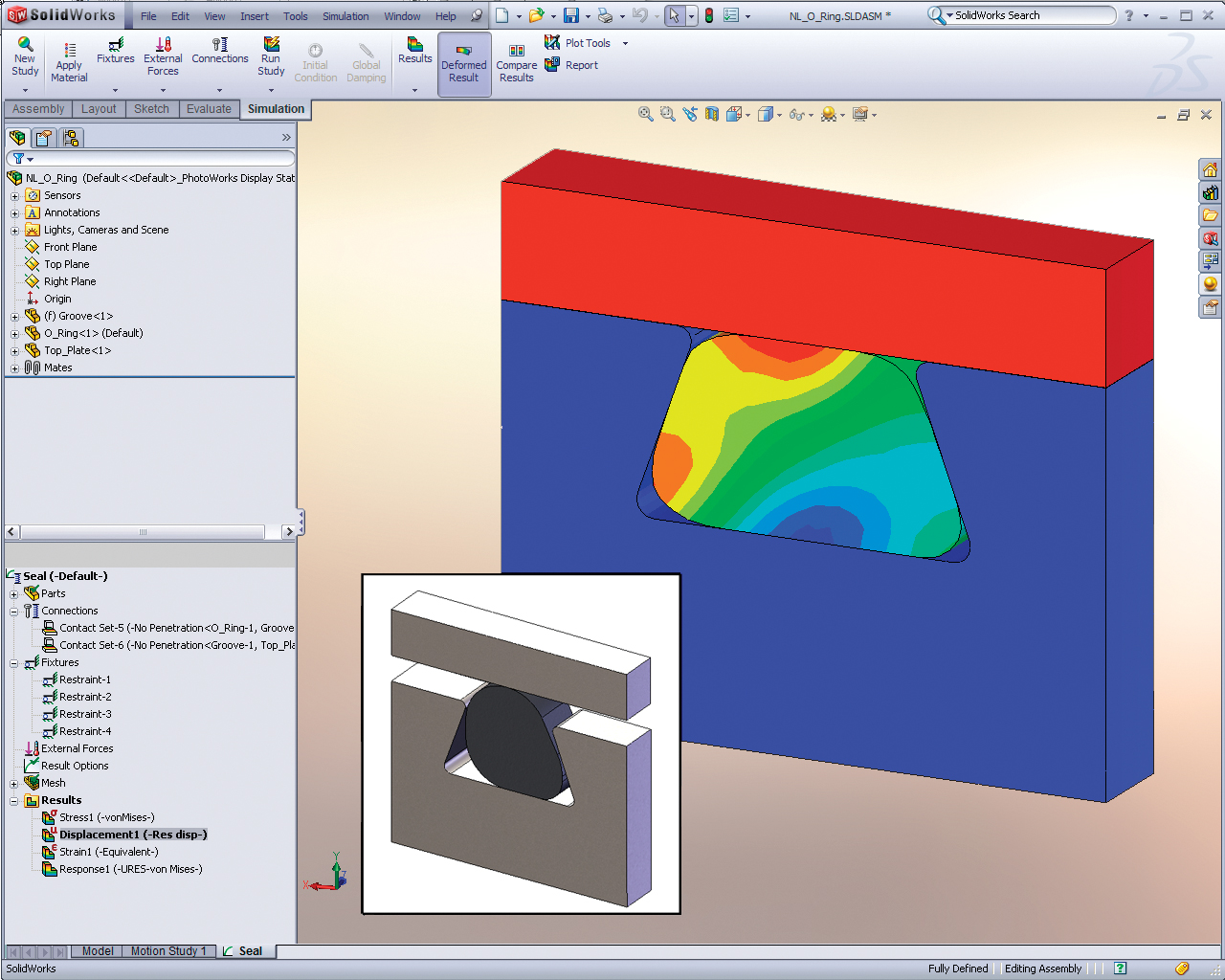Screen dimensions: 1225x980
Task: Switch to Motion Study 1 tab
Action: pyautogui.click(x=168, y=951)
